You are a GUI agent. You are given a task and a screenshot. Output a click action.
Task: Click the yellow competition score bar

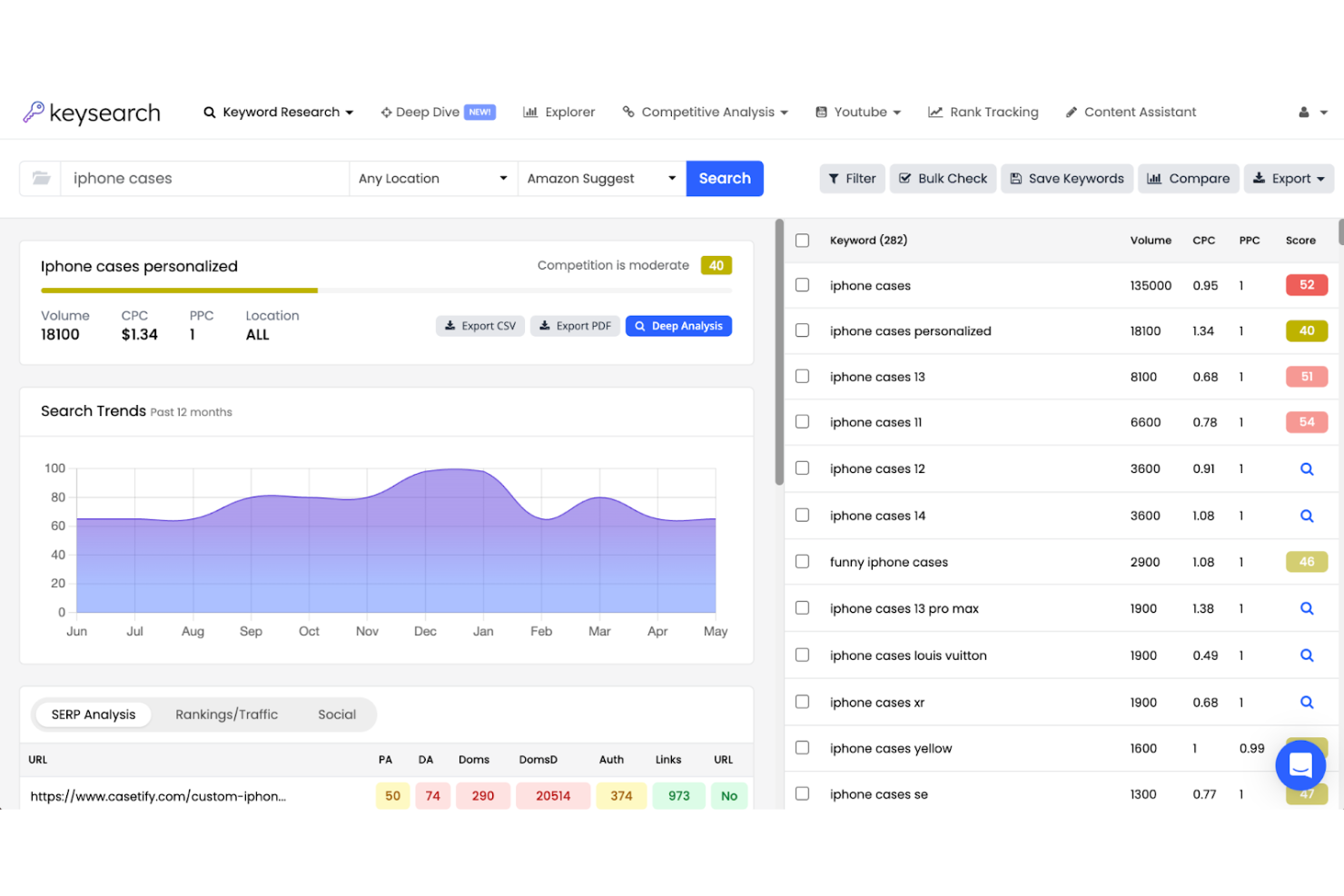tap(716, 264)
